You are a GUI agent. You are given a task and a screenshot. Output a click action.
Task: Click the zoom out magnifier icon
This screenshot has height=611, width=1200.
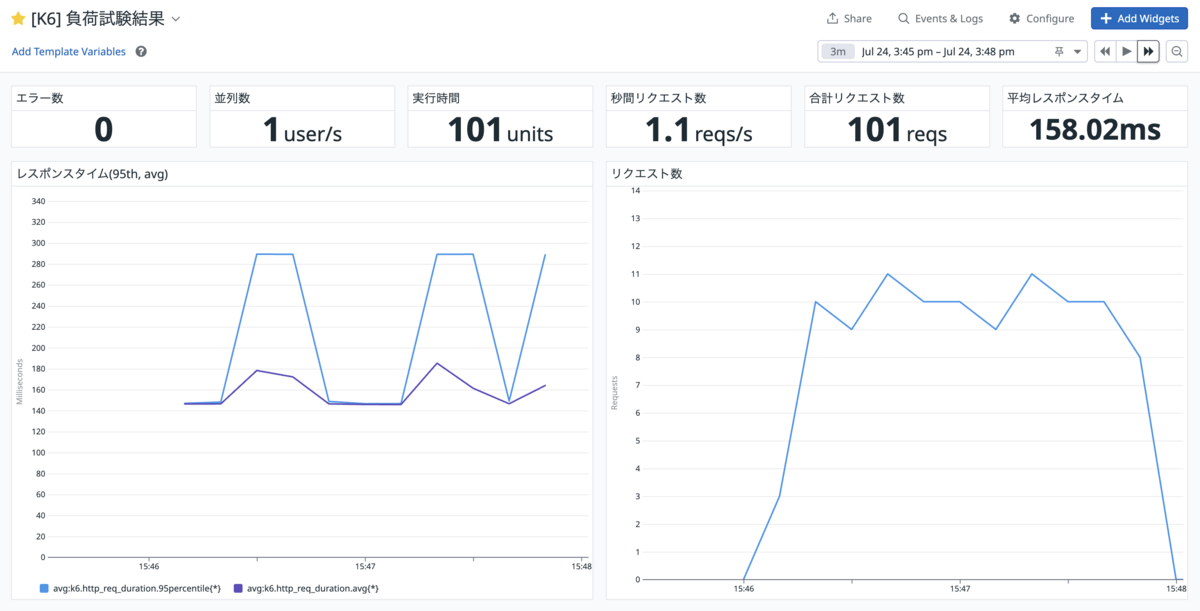point(1177,52)
